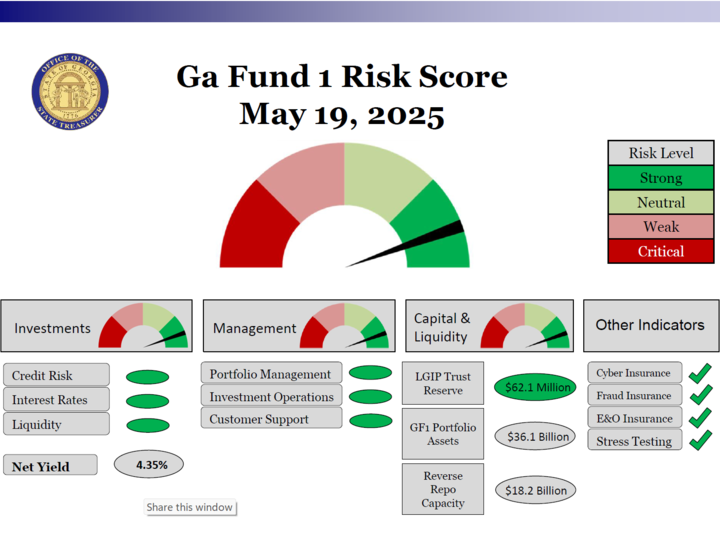
Task: Click the LGIP Trust Reserve box
Action: point(443,383)
